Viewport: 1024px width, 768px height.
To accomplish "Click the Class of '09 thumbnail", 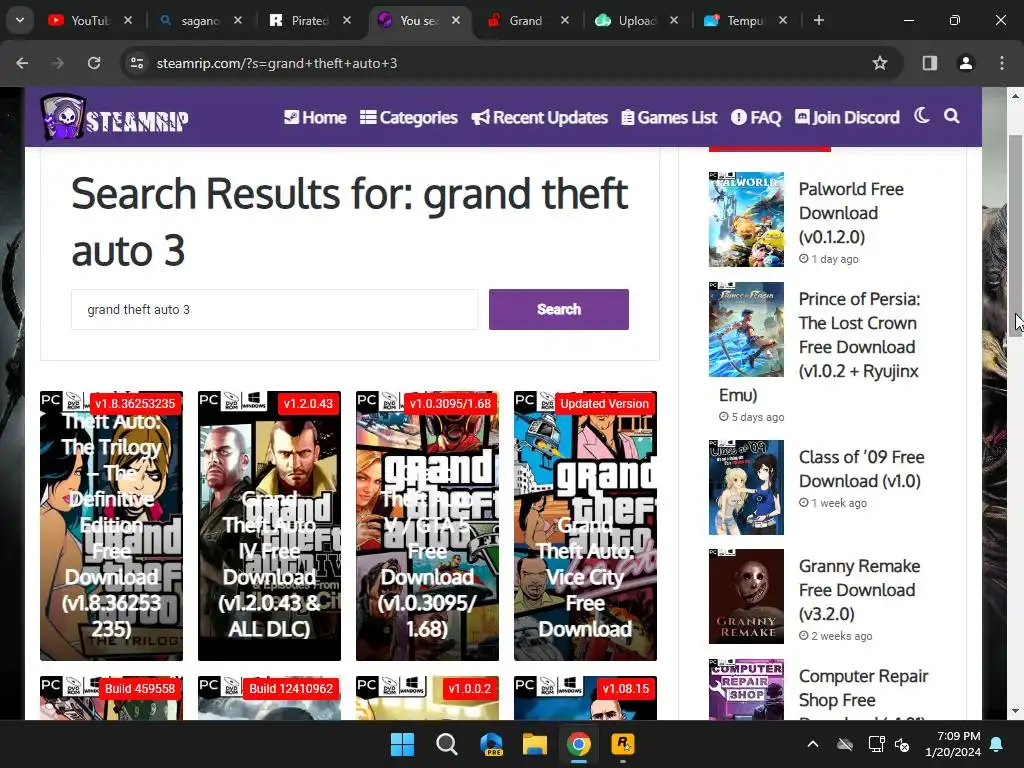I will click(x=746, y=487).
